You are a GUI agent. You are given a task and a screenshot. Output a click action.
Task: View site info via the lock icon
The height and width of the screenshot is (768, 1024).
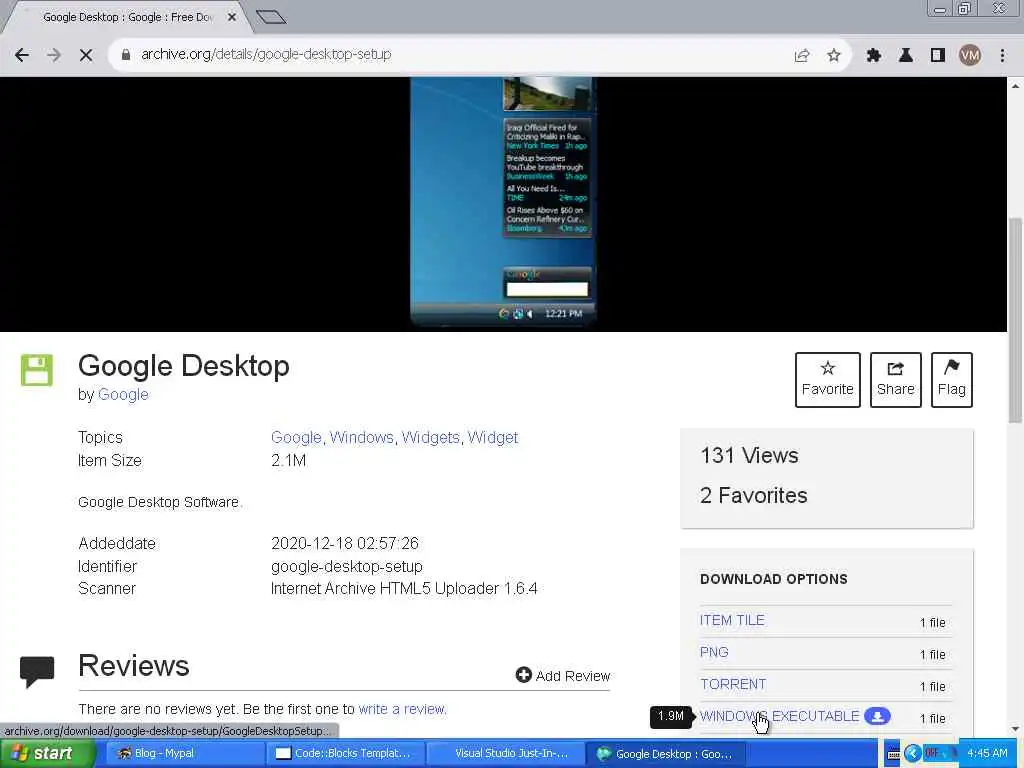[x=126, y=55]
